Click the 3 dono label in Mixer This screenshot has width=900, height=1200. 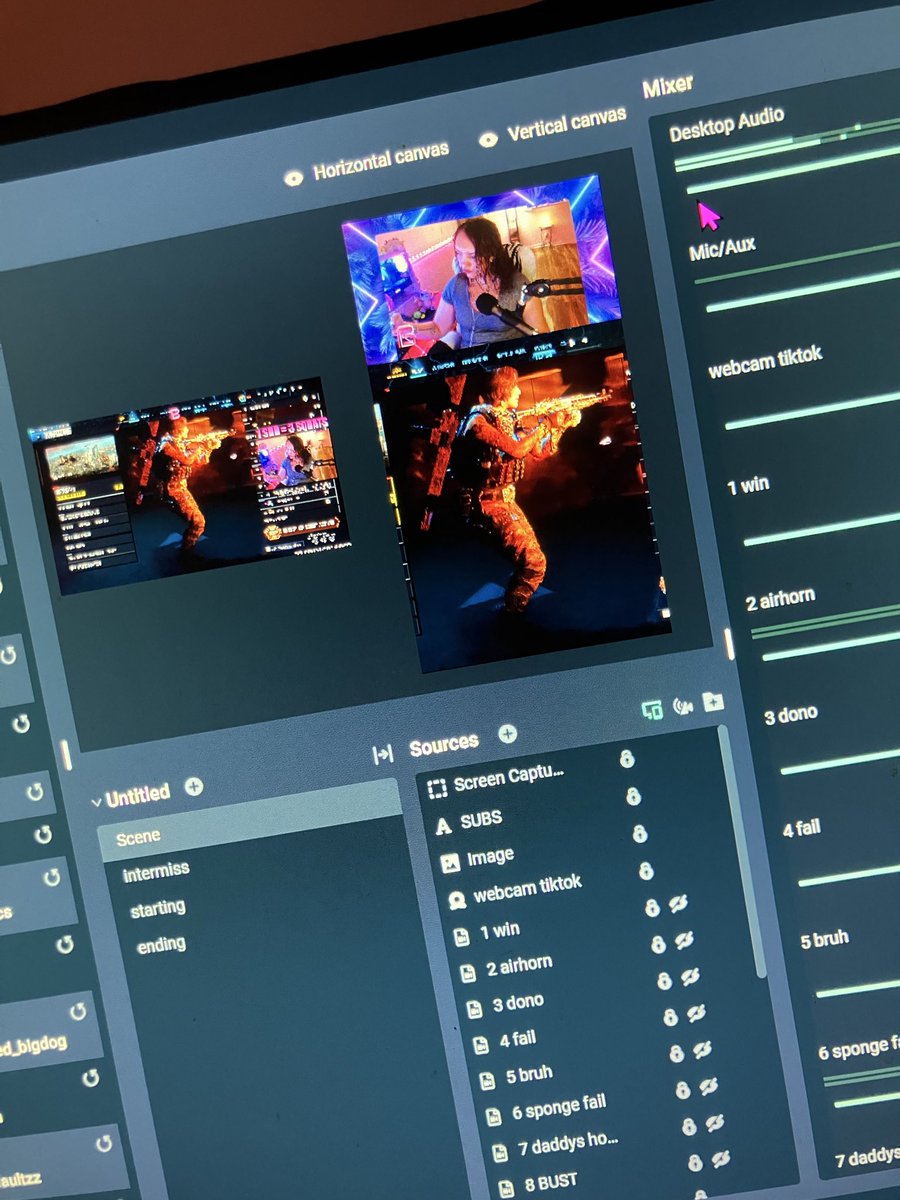[x=791, y=714]
